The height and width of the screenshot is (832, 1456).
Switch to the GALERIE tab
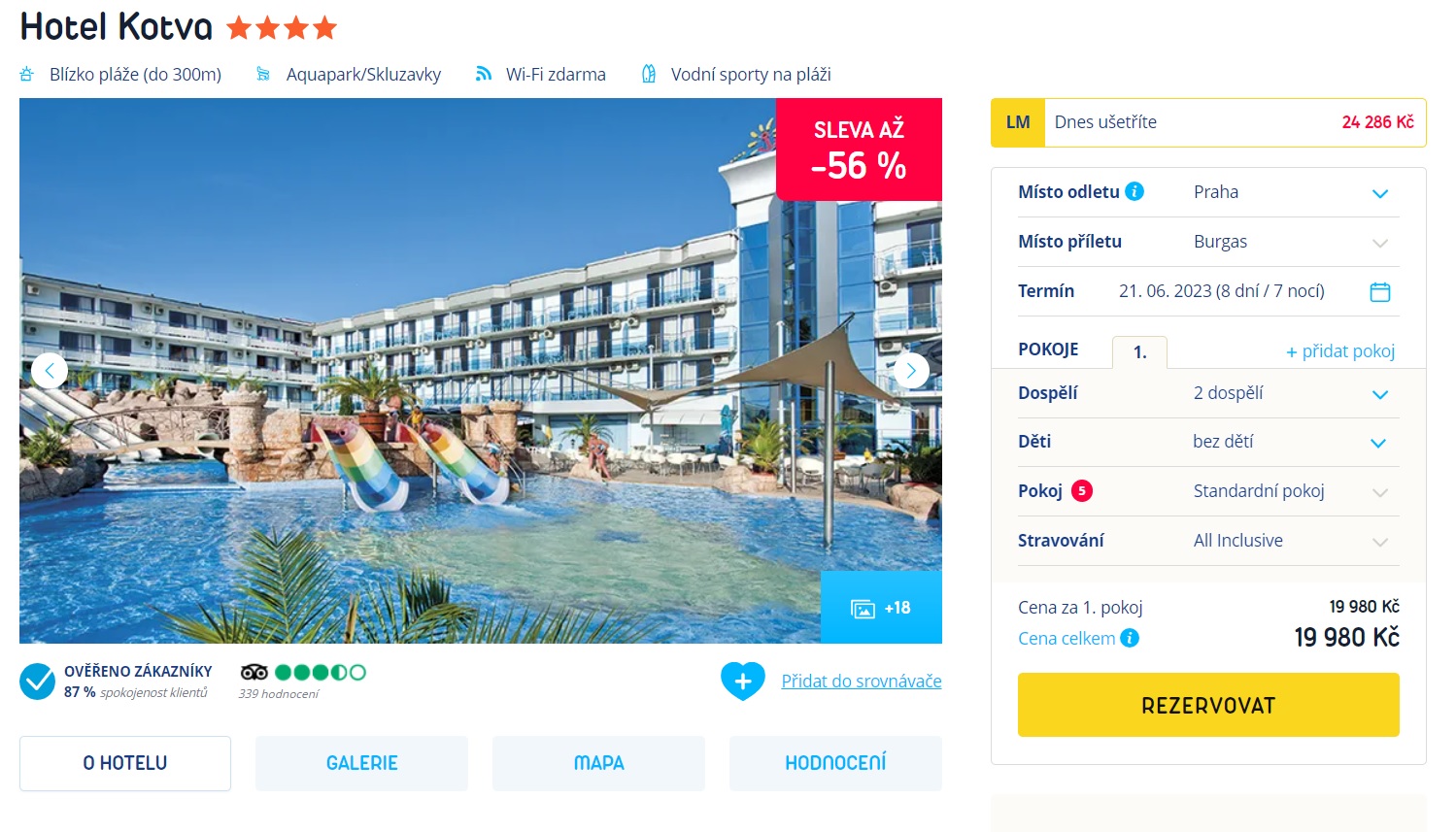point(361,763)
